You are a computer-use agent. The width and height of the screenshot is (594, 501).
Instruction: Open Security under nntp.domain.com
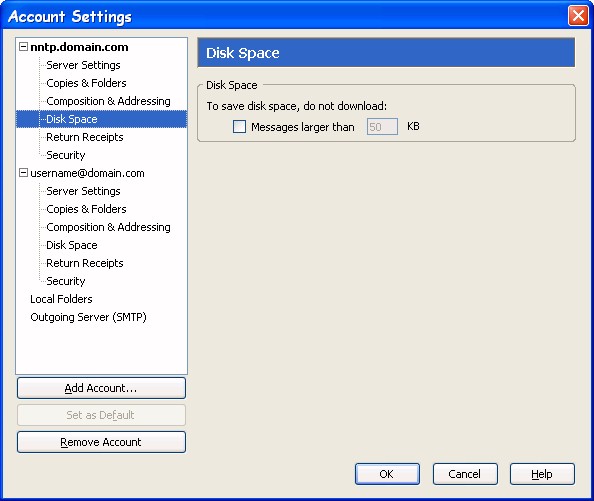coord(66,155)
